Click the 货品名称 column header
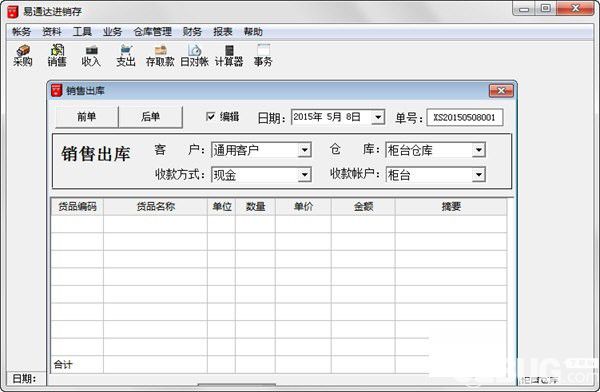This screenshot has height=392, width=600. point(155,207)
